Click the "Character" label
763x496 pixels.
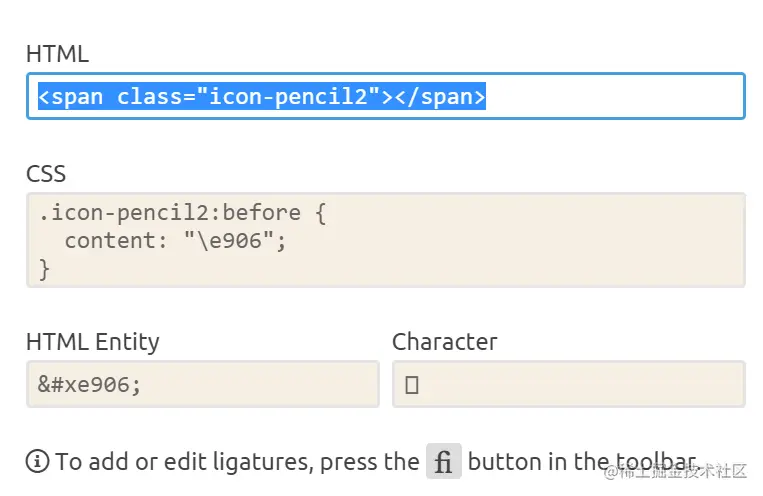click(x=444, y=342)
